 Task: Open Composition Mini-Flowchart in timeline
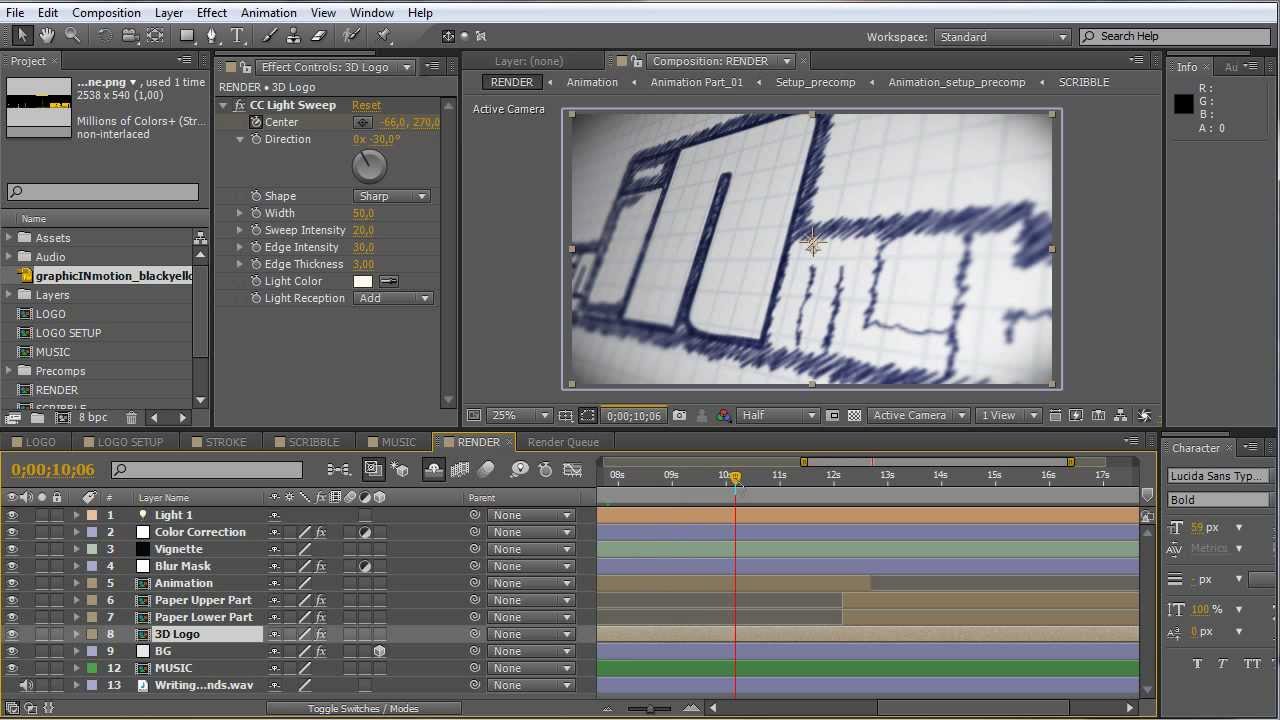(339, 469)
